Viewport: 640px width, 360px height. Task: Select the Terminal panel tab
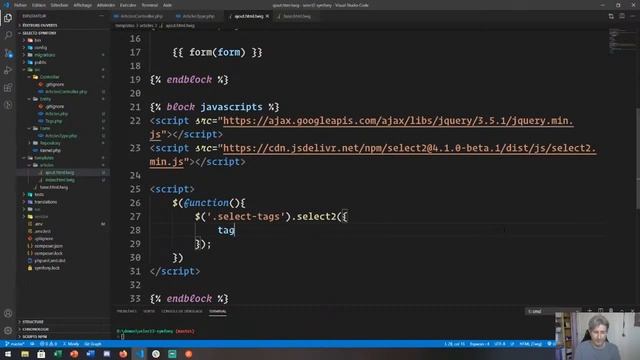coord(218,311)
